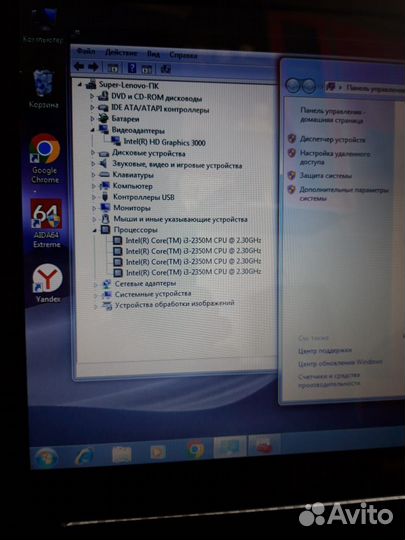Image resolution: width=405 pixels, height=540 pixels.
Task: Collapse the Видеоадаптеры tree node
Action: 92,130
